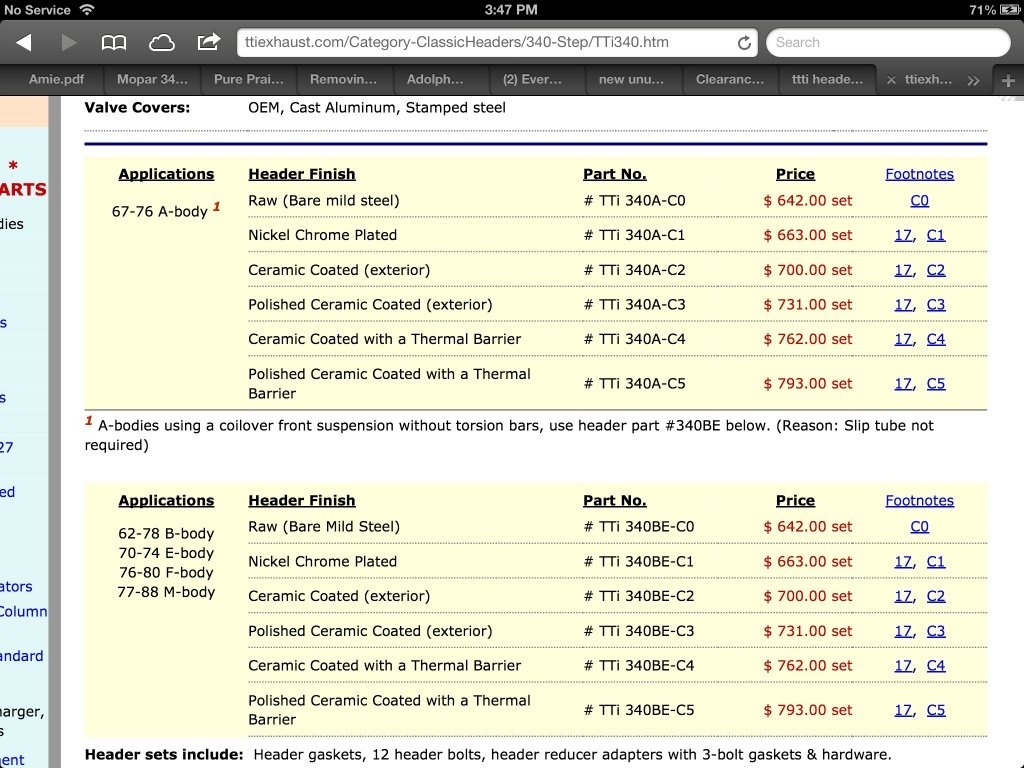Open iCloud tabs cloud icon
This screenshot has height=768, width=1024.
click(161, 42)
